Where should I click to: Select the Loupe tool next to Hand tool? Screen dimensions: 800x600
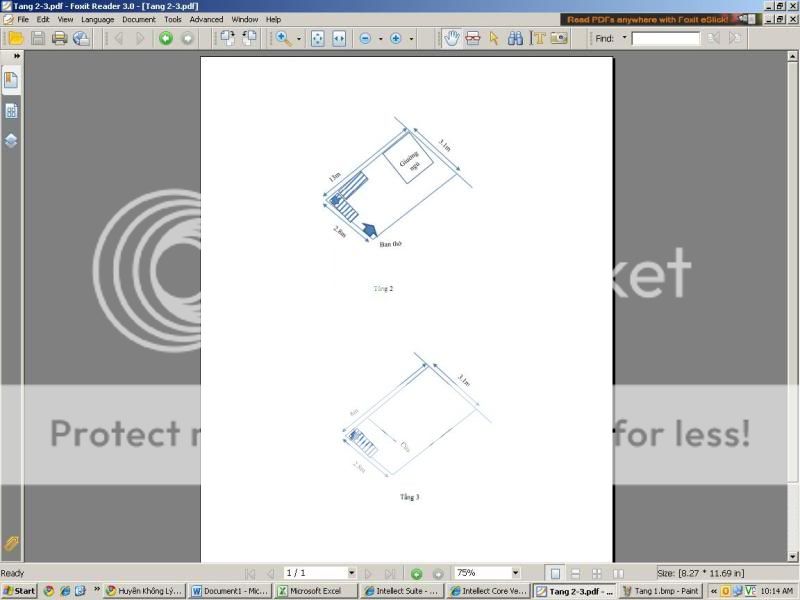tap(472, 39)
